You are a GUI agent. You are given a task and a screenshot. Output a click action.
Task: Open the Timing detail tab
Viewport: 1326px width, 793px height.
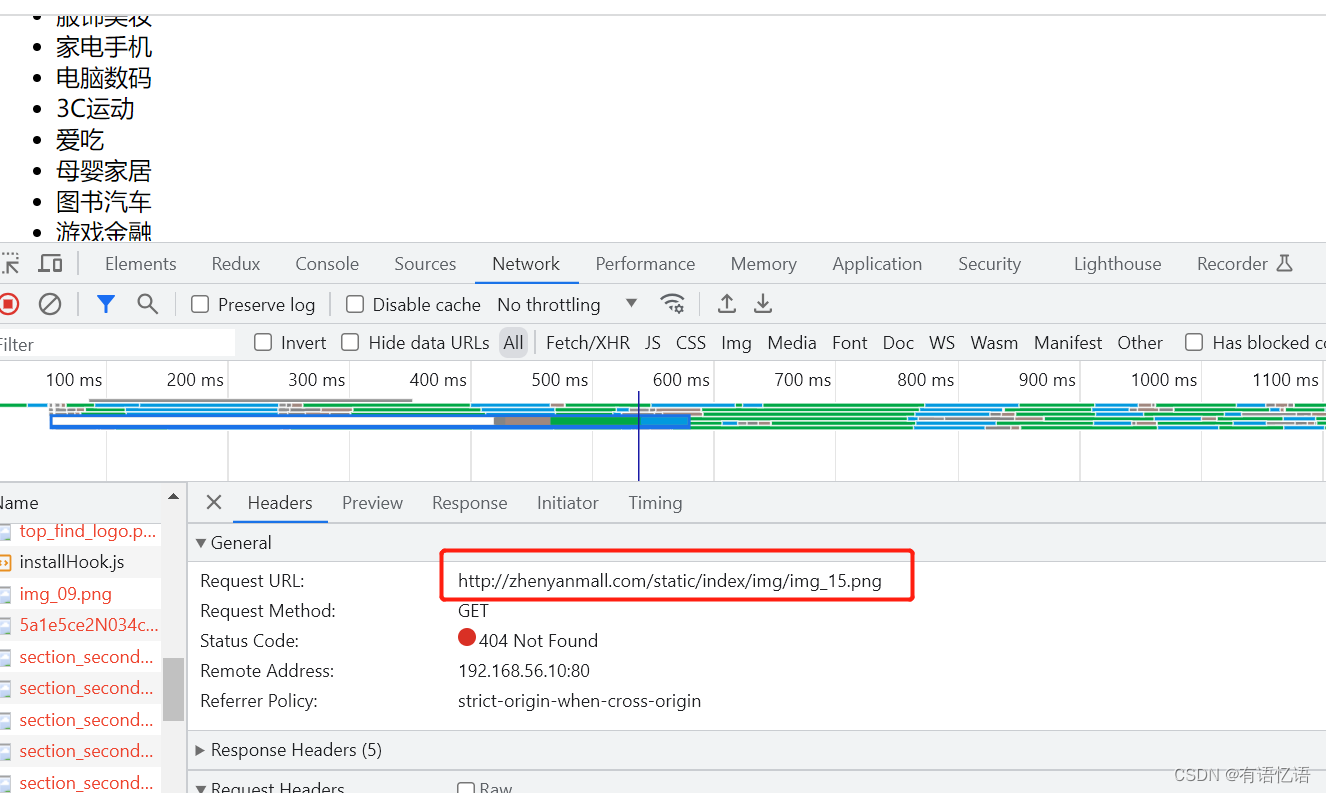click(x=655, y=503)
